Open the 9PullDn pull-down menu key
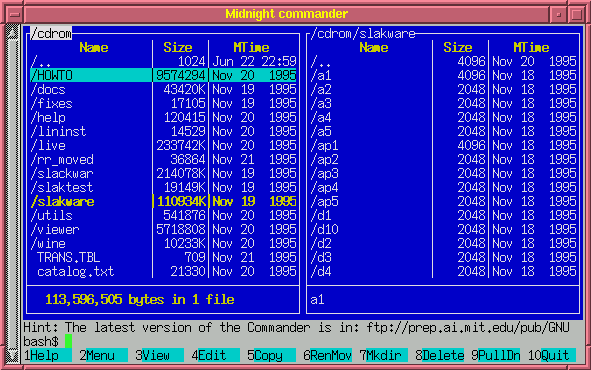 [496, 355]
